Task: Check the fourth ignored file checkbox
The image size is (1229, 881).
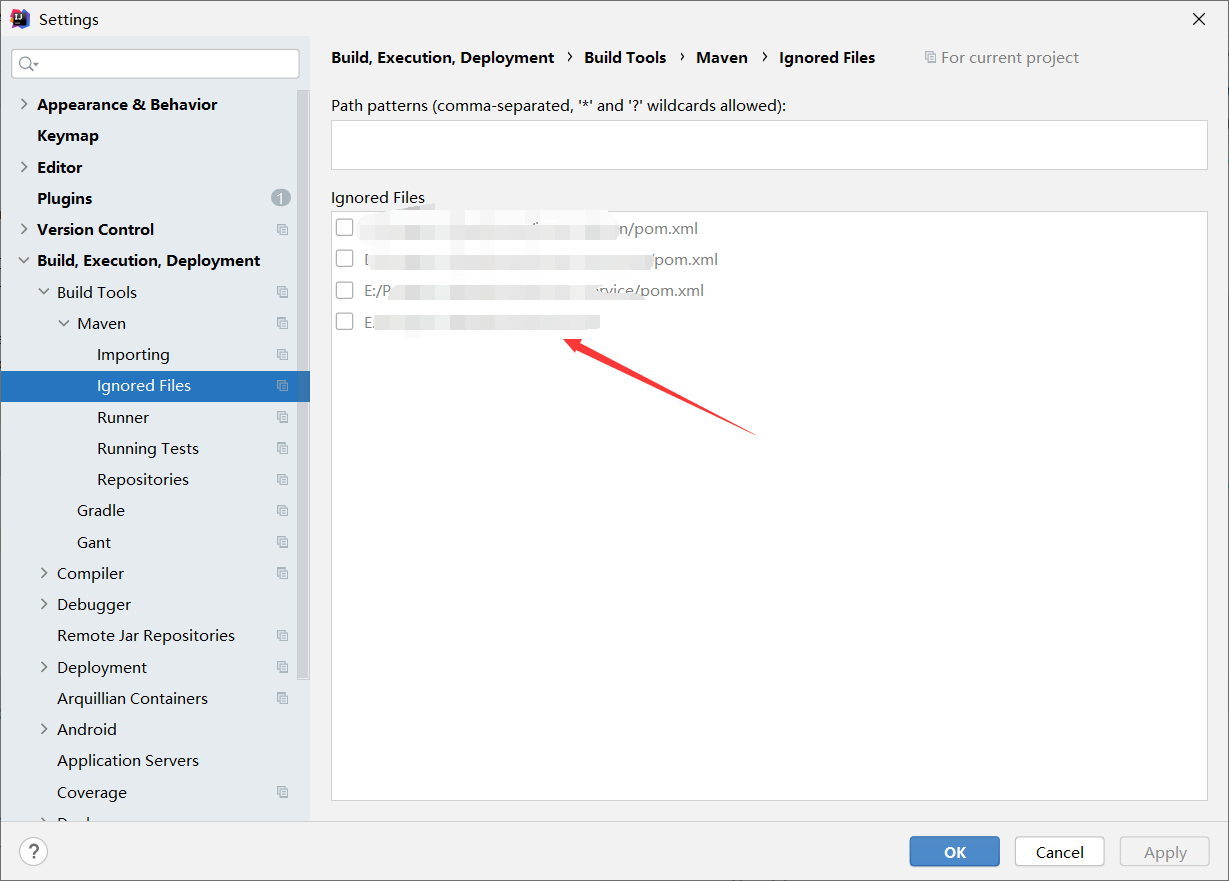Action: tap(345, 321)
